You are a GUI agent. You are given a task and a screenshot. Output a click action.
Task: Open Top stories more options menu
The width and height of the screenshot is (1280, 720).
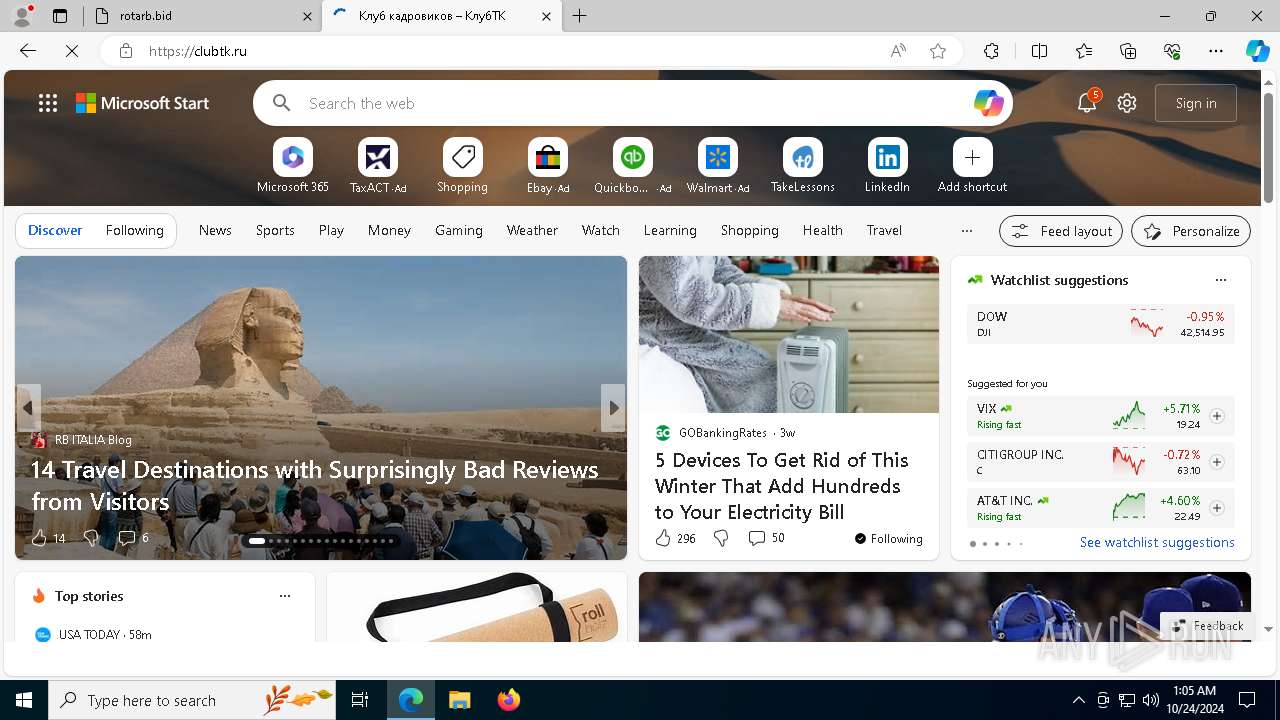coord(285,596)
